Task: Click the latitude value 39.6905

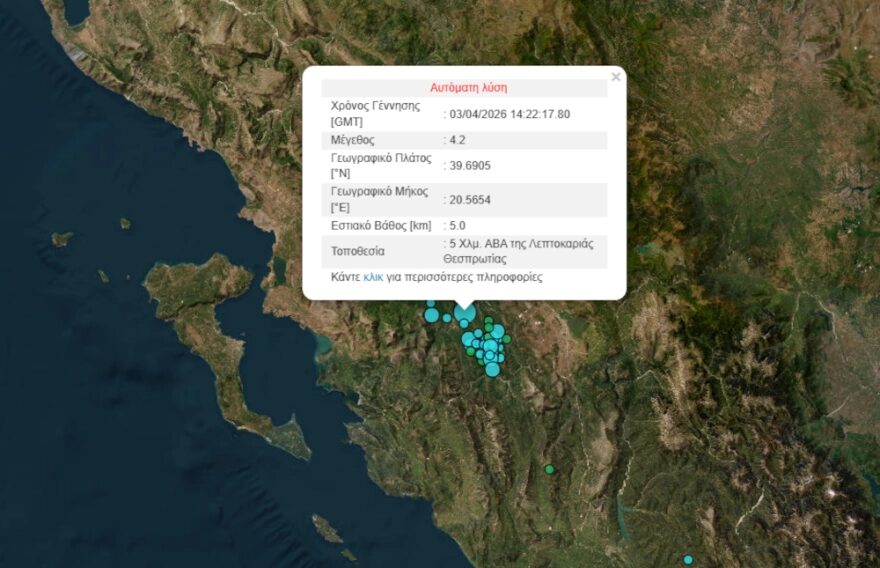Action: pos(470,166)
